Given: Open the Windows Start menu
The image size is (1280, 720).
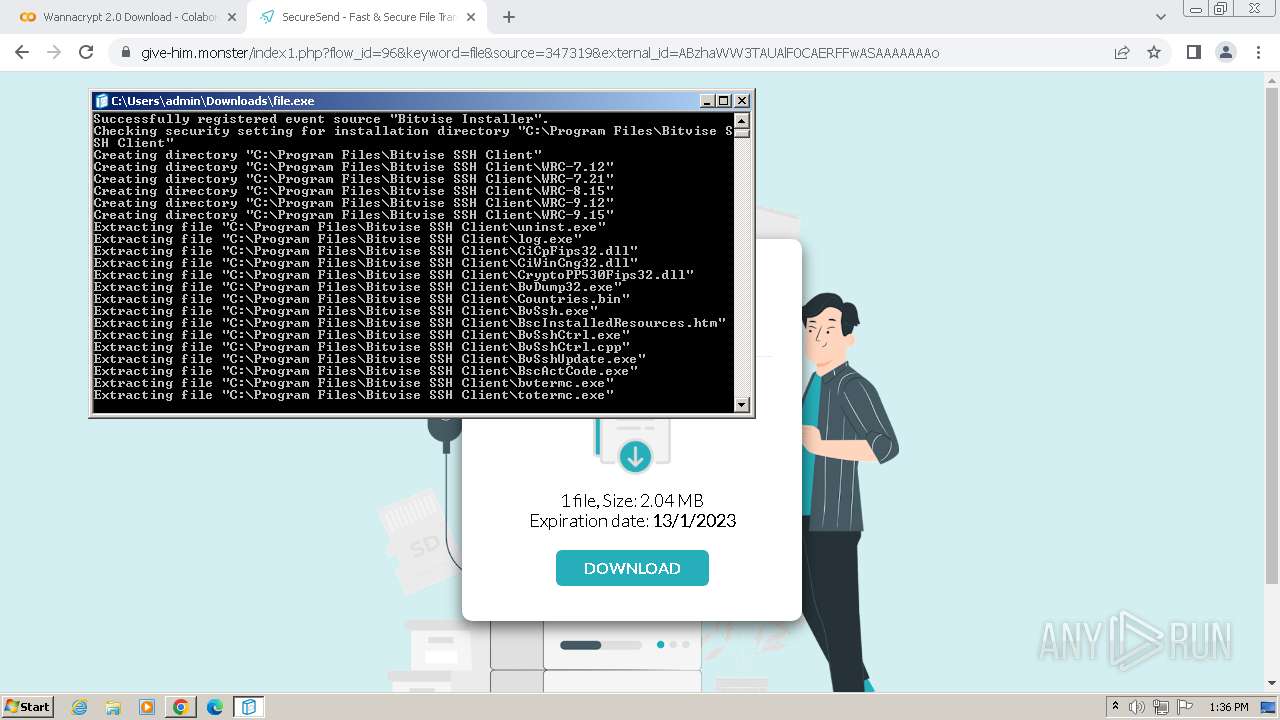Looking at the screenshot, I should click(27, 706).
